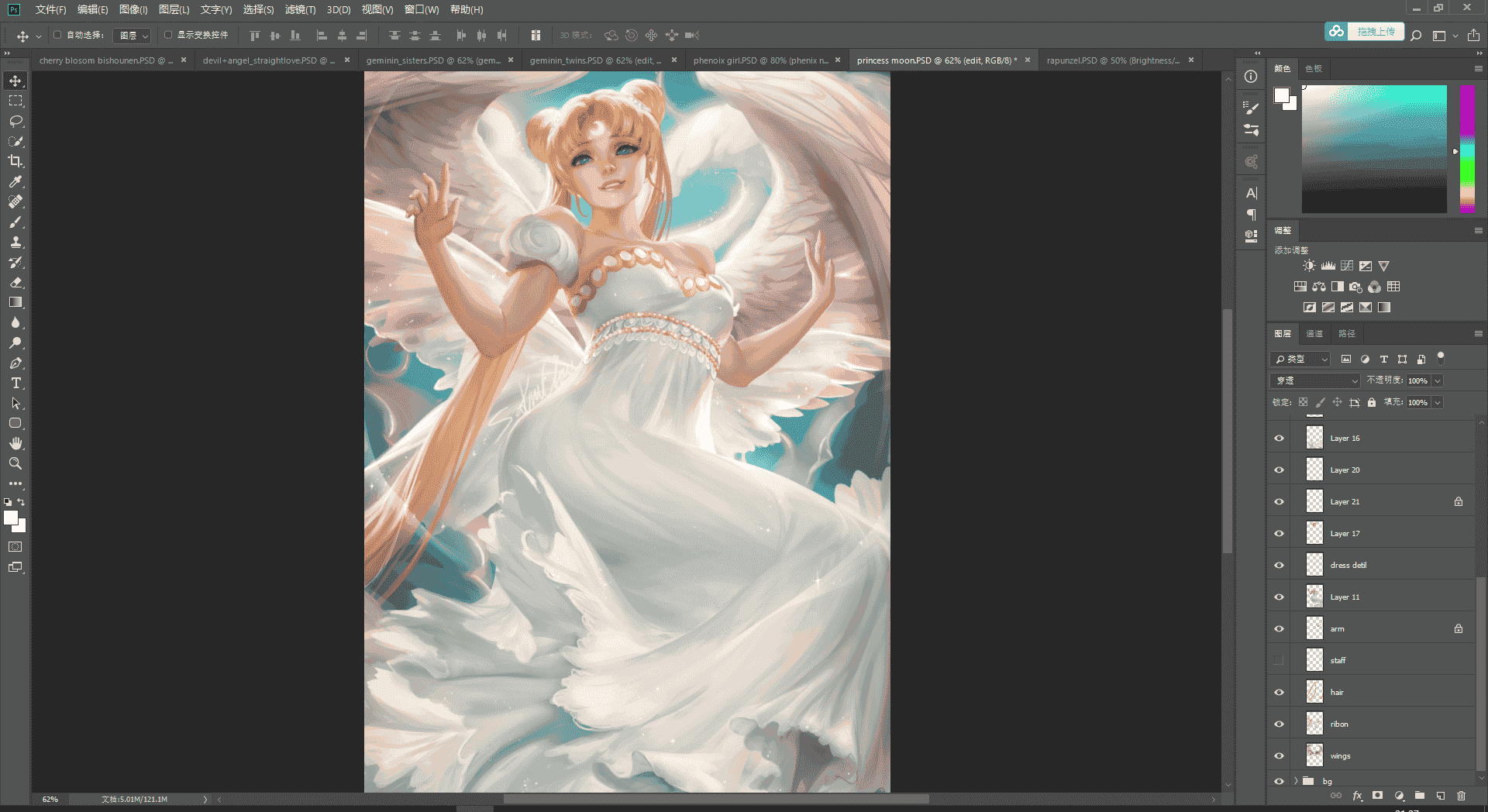Click the hue spectrum strip
This screenshot has height=812, width=1488.
pyautogui.click(x=1468, y=149)
